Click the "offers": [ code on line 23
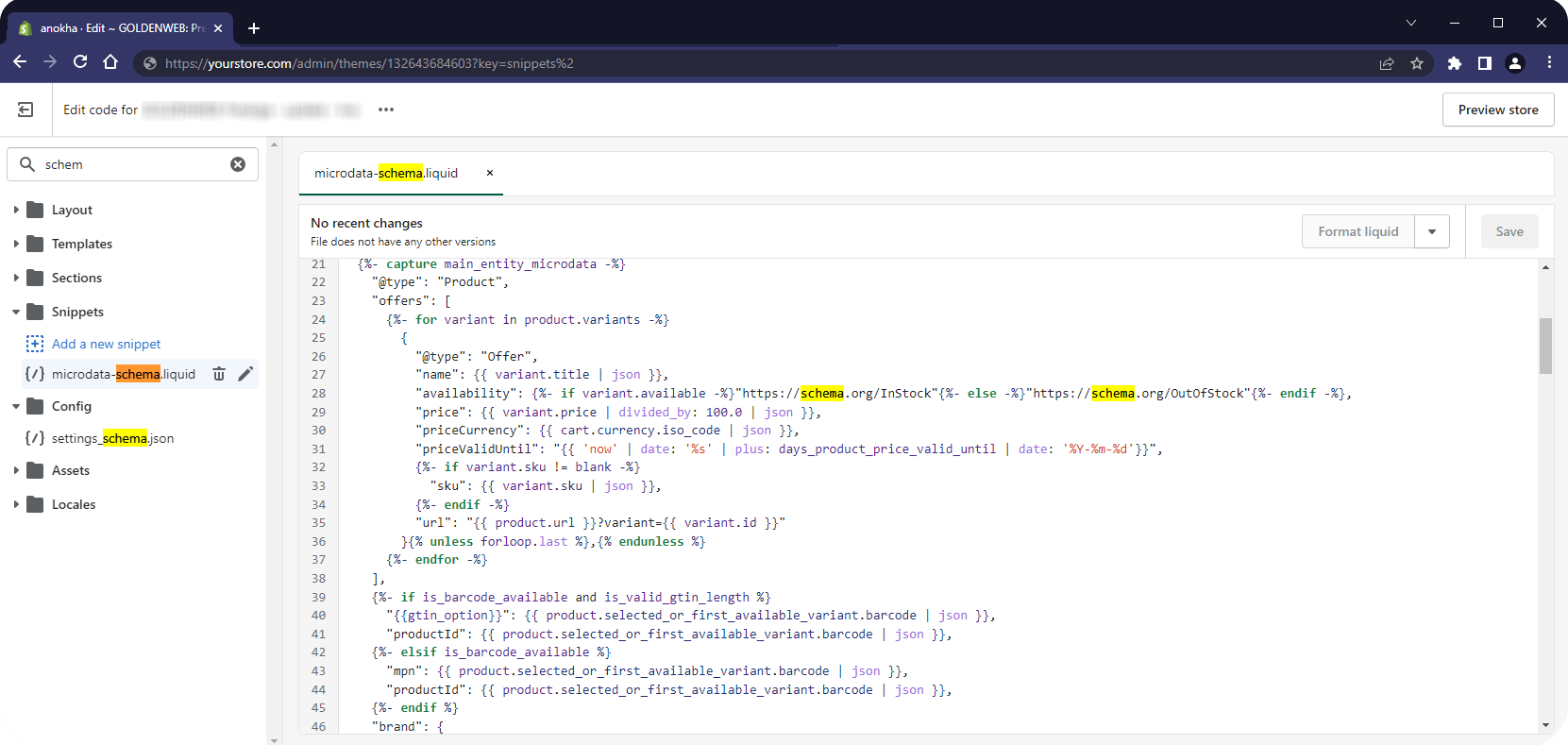Screen dimensions: 1568x745 412,301
